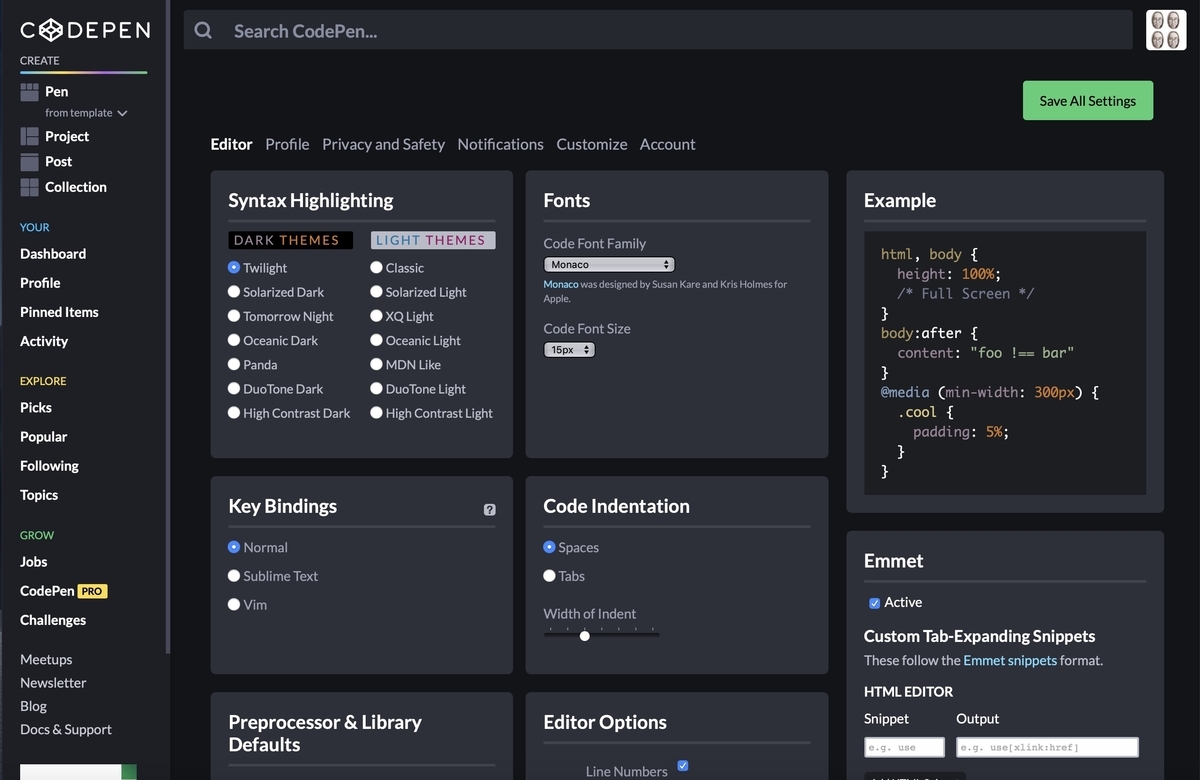Open the Code Font Family dropdown
1200x780 pixels.
click(609, 265)
